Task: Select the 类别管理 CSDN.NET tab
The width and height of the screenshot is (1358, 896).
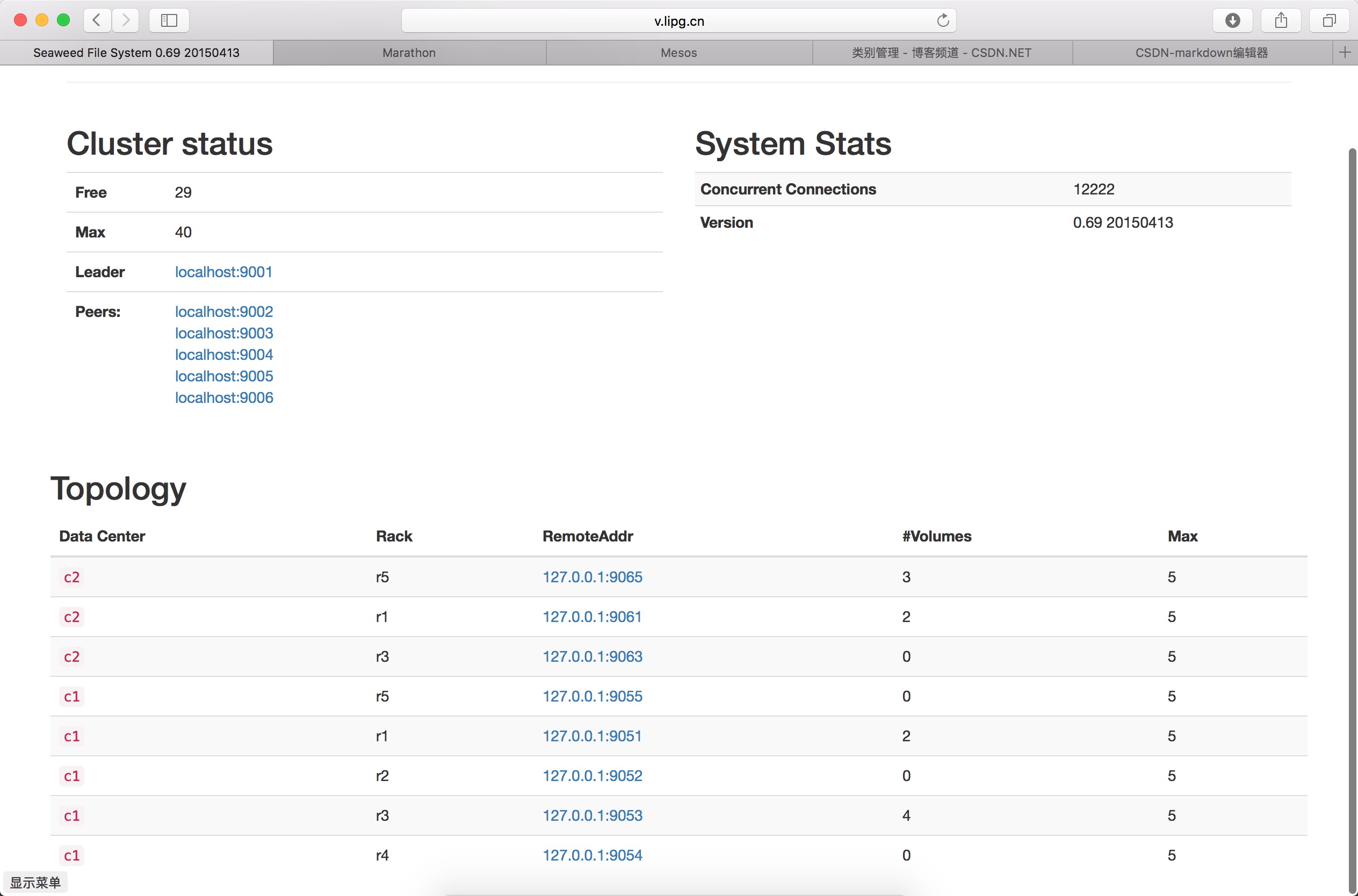Action: 942,53
